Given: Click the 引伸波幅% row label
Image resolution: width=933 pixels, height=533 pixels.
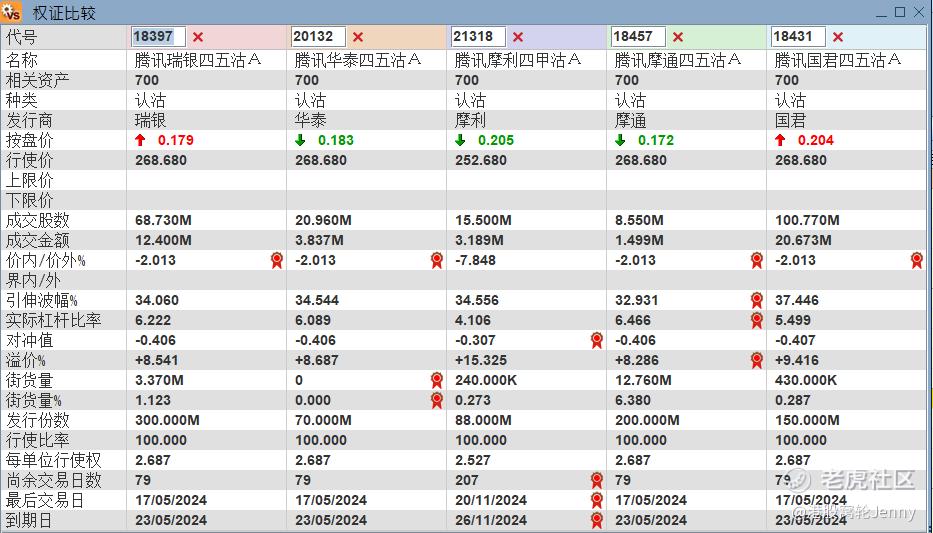Looking at the screenshot, I should point(41,300).
